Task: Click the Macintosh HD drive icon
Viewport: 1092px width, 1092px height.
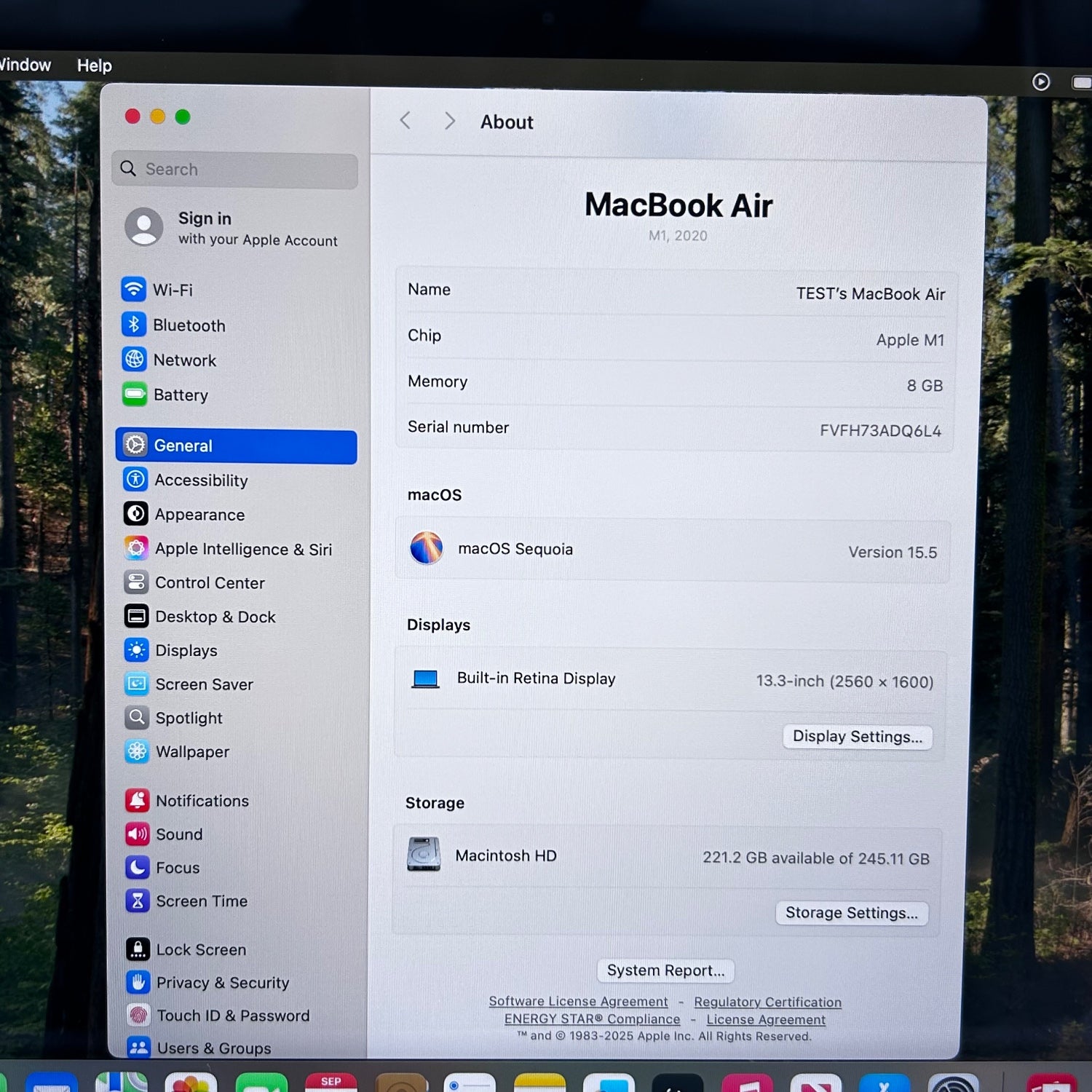Action: tap(424, 854)
